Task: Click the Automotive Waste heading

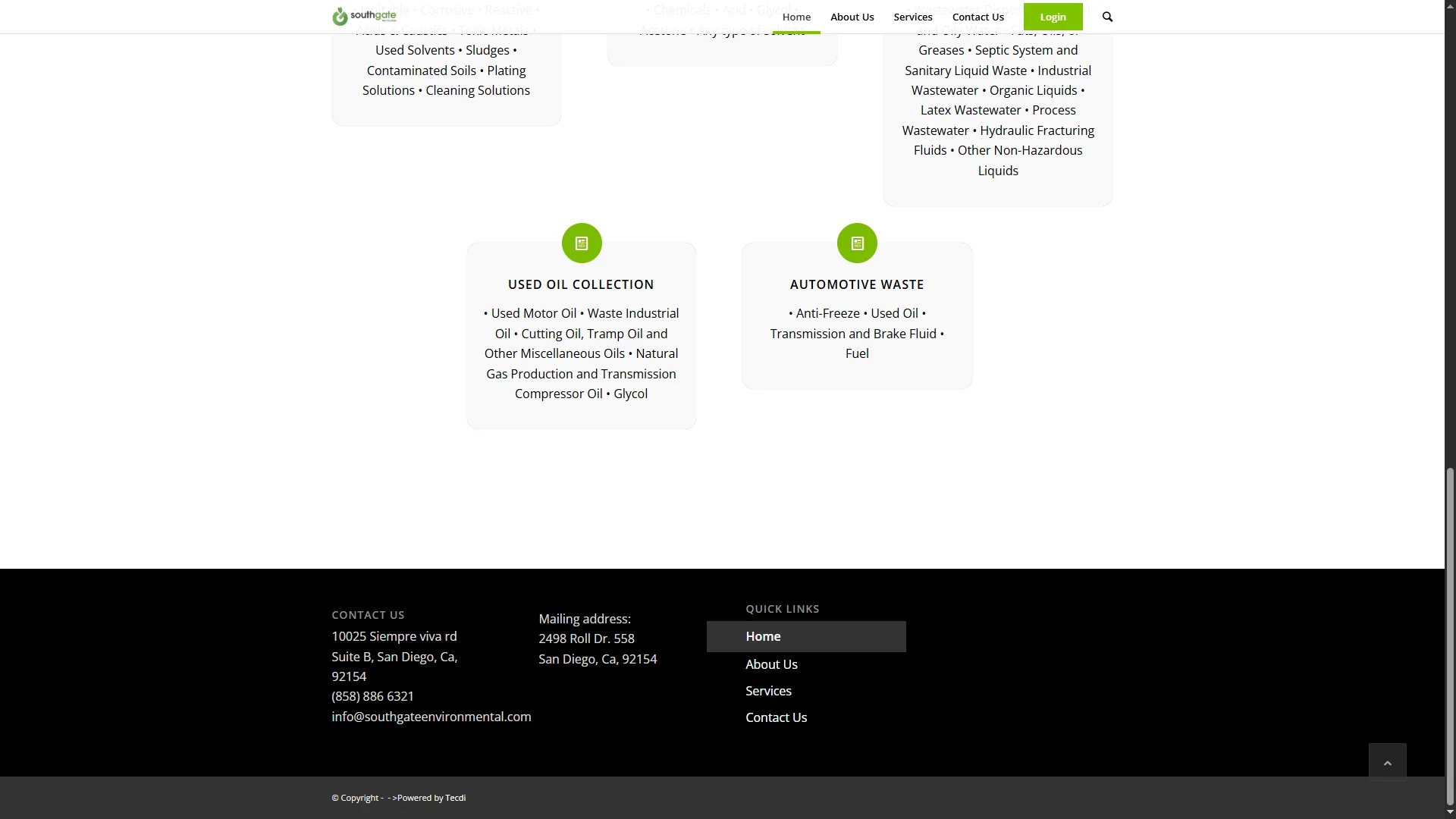Action: 857,284
